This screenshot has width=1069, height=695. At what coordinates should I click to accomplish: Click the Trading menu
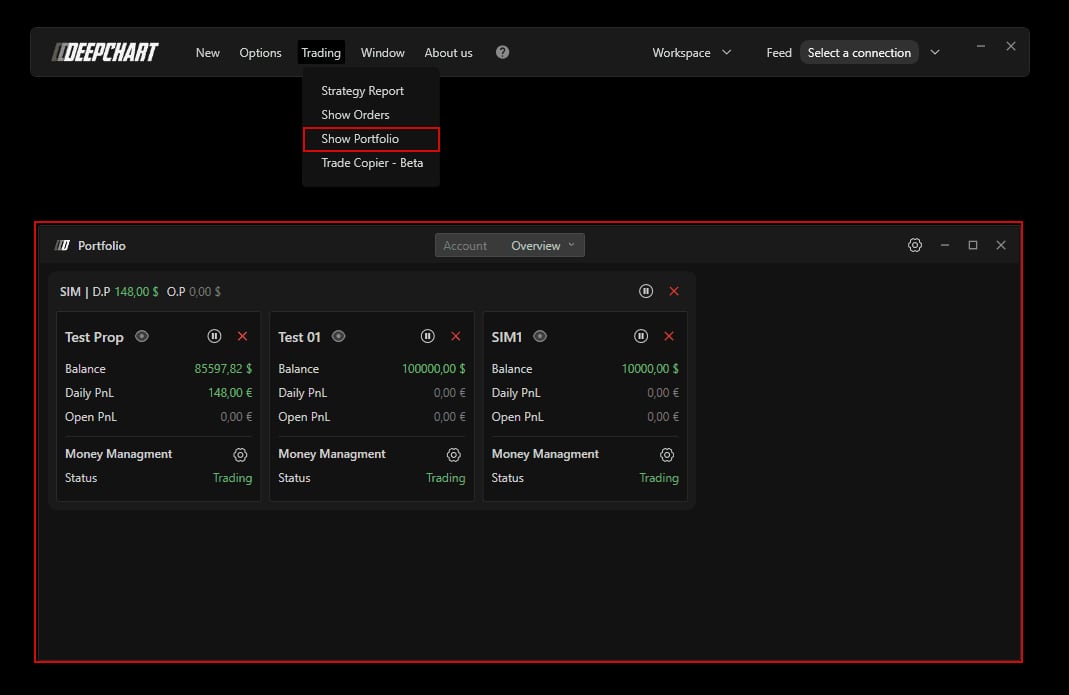tap(321, 53)
